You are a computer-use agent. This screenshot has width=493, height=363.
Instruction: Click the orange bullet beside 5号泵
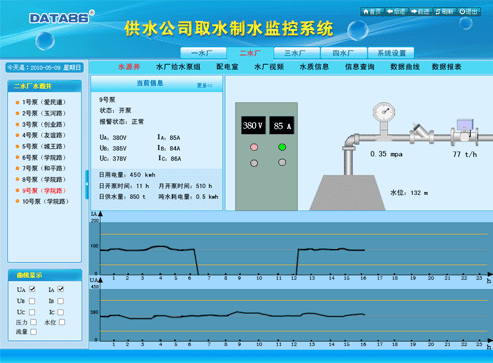[17, 146]
